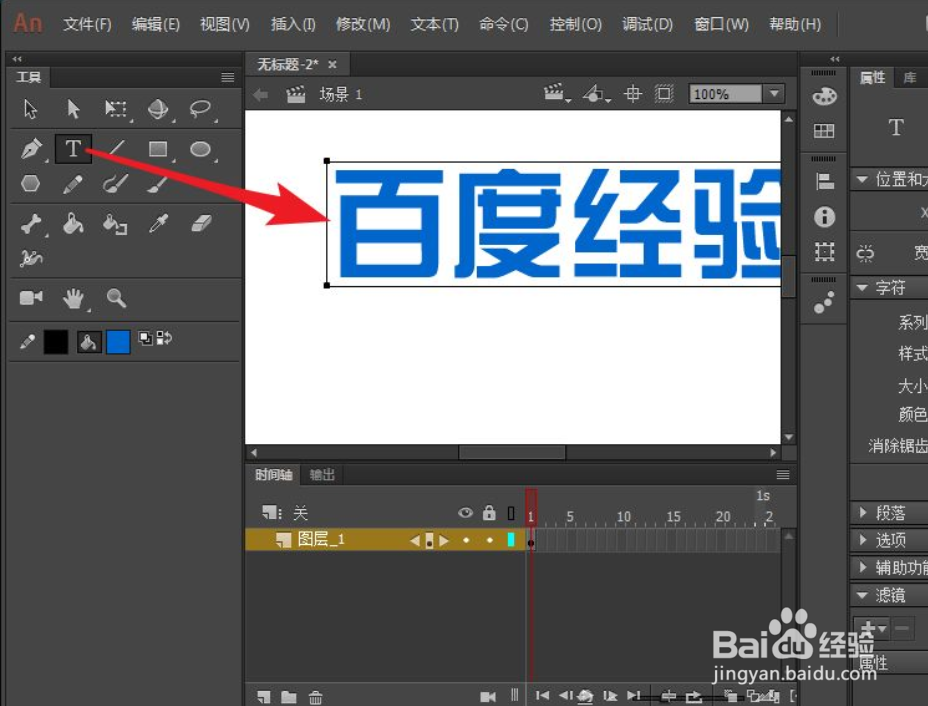
Task: Open the tools panel options menu
Action: click(228, 77)
